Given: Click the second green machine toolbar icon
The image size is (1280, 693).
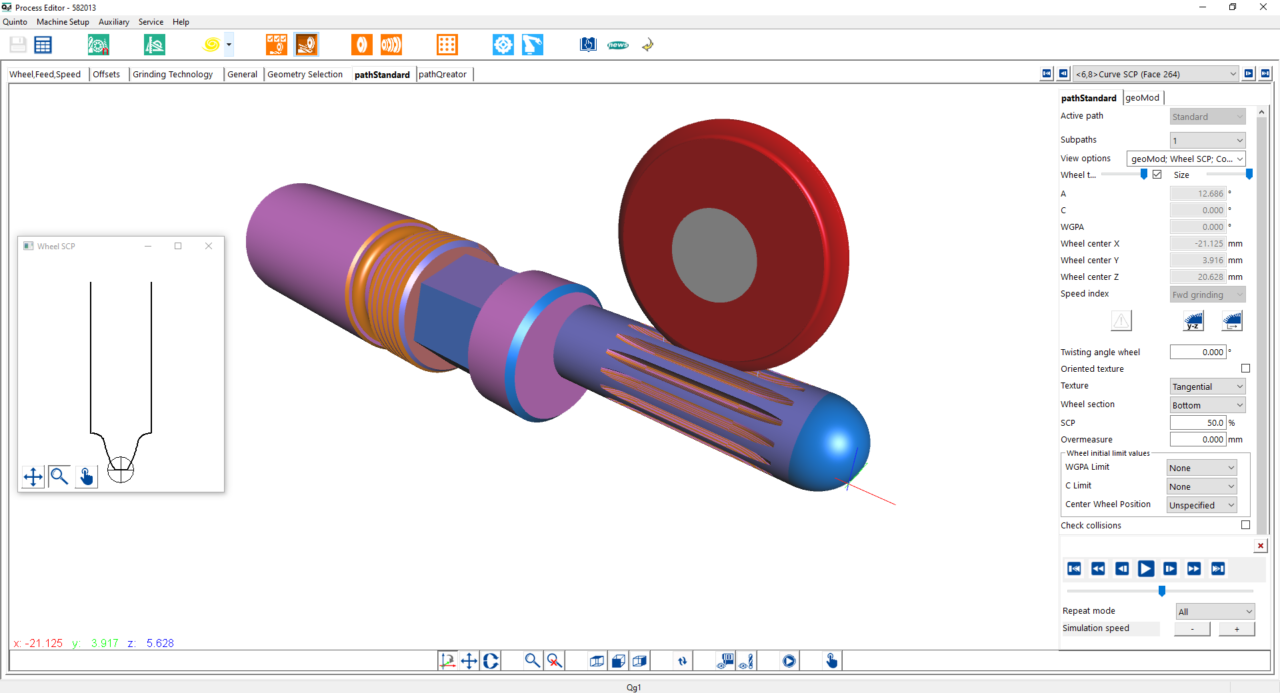Looking at the screenshot, I should (154, 44).
